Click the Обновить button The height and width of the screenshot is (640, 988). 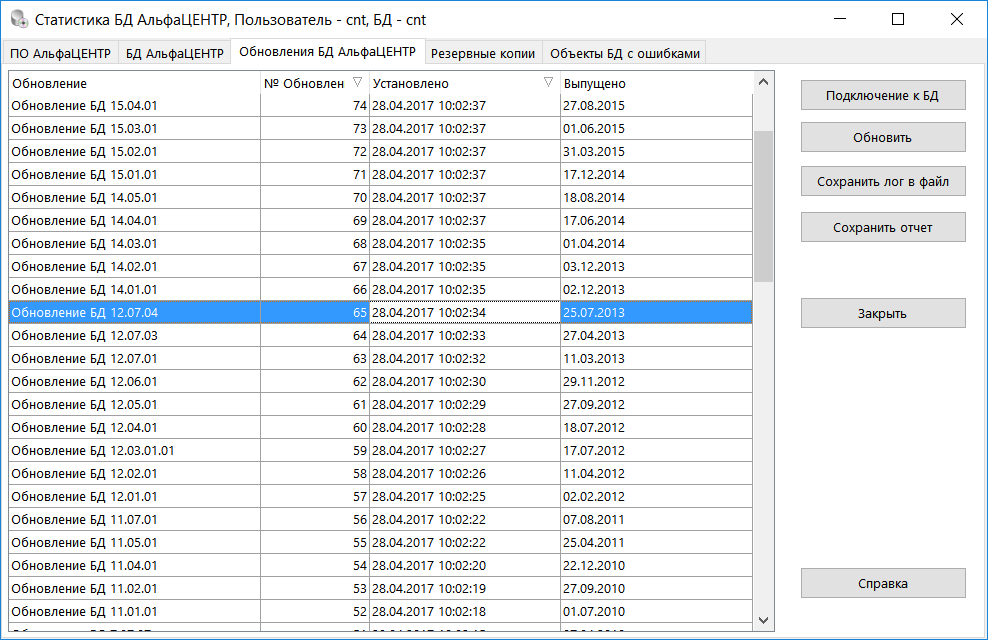coord(883,137)
